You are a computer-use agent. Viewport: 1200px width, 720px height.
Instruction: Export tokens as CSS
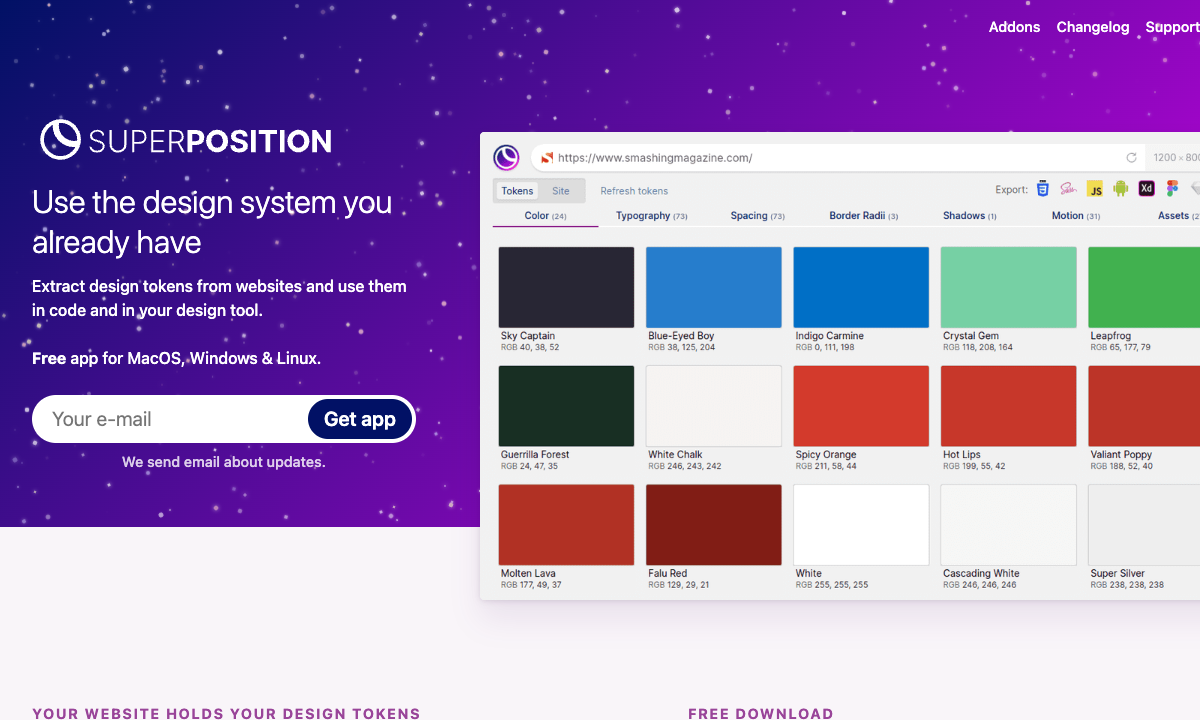pyautogui.click(x=1043, y=189)
